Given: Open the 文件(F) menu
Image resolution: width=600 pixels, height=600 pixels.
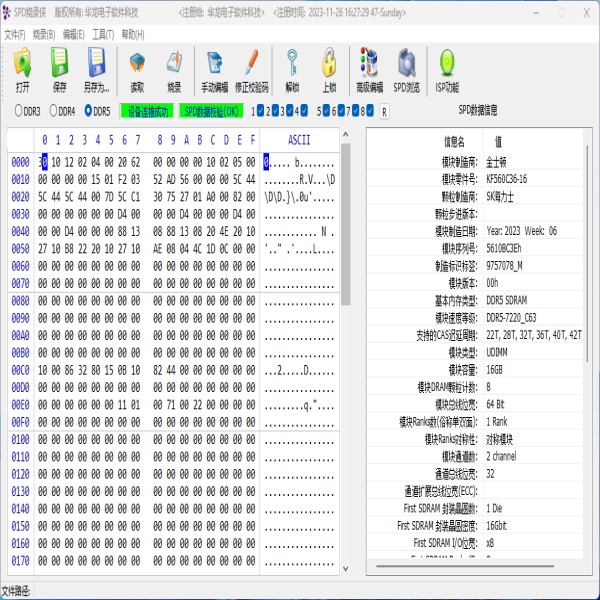Looking at the screenshot, I should [15, 35].
